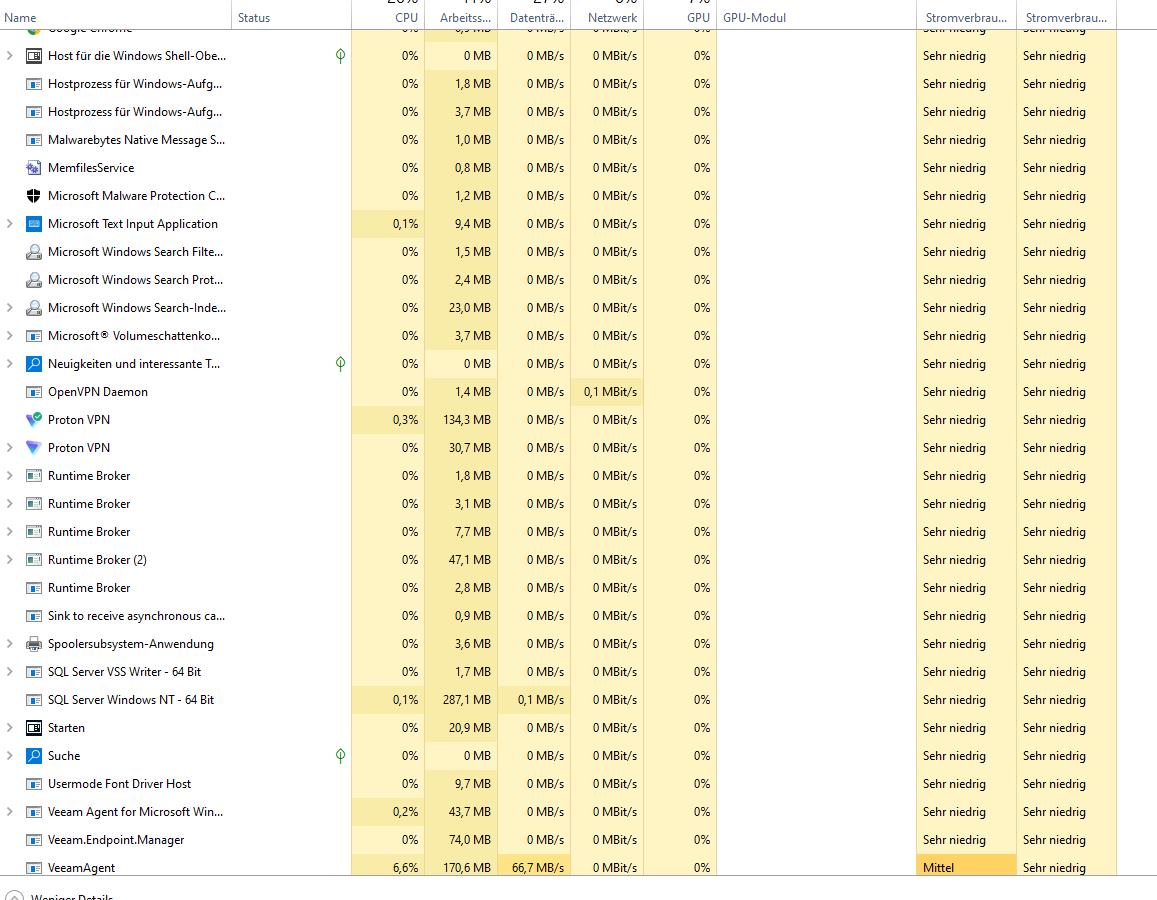Click the Malwarebytes Native Message icon

point(33,139)
